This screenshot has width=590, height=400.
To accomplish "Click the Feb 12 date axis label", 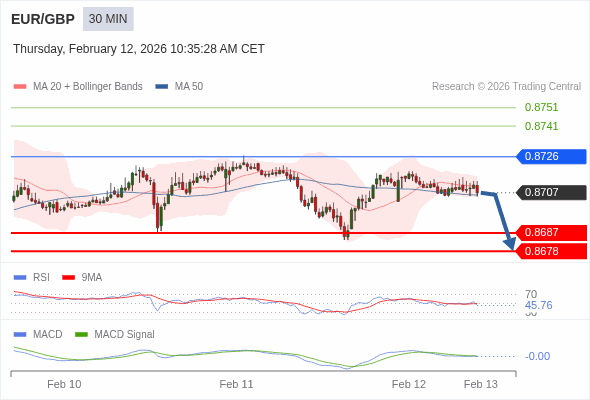I will (x=409, y=384).
